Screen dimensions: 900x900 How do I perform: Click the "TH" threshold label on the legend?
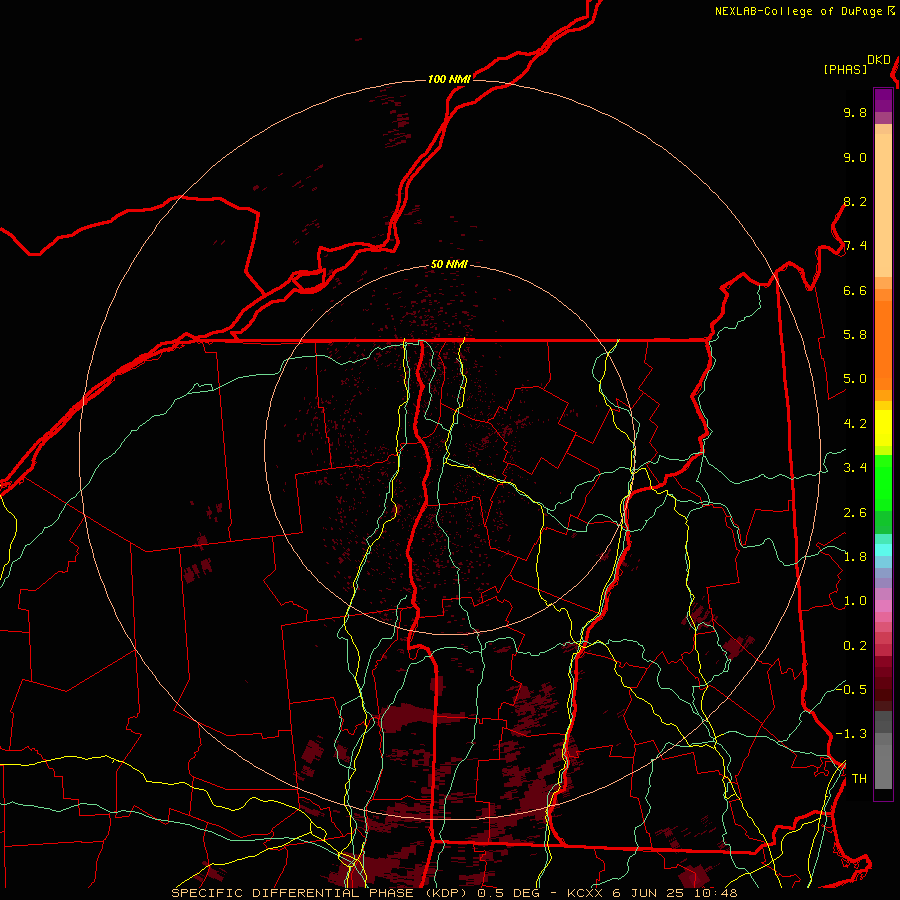[x=859, y=779]
